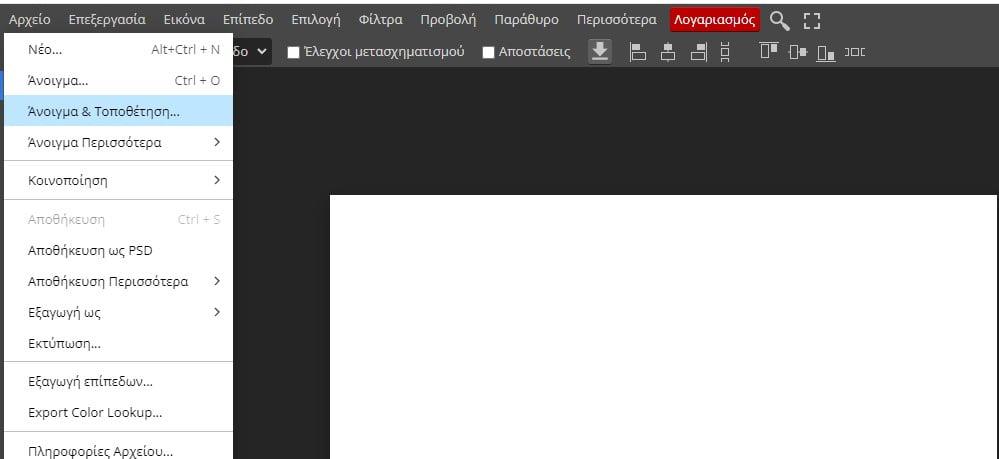Expand the Άνοιγμα Περισσότερα submenu

[x=119, y=142]
